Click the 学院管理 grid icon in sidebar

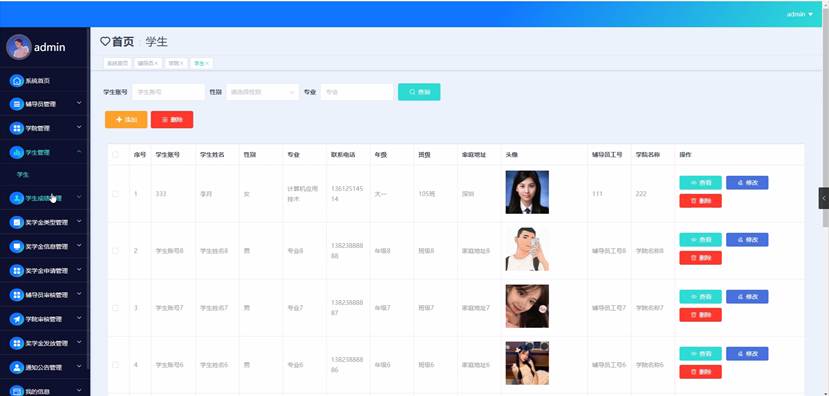(17, 128)
